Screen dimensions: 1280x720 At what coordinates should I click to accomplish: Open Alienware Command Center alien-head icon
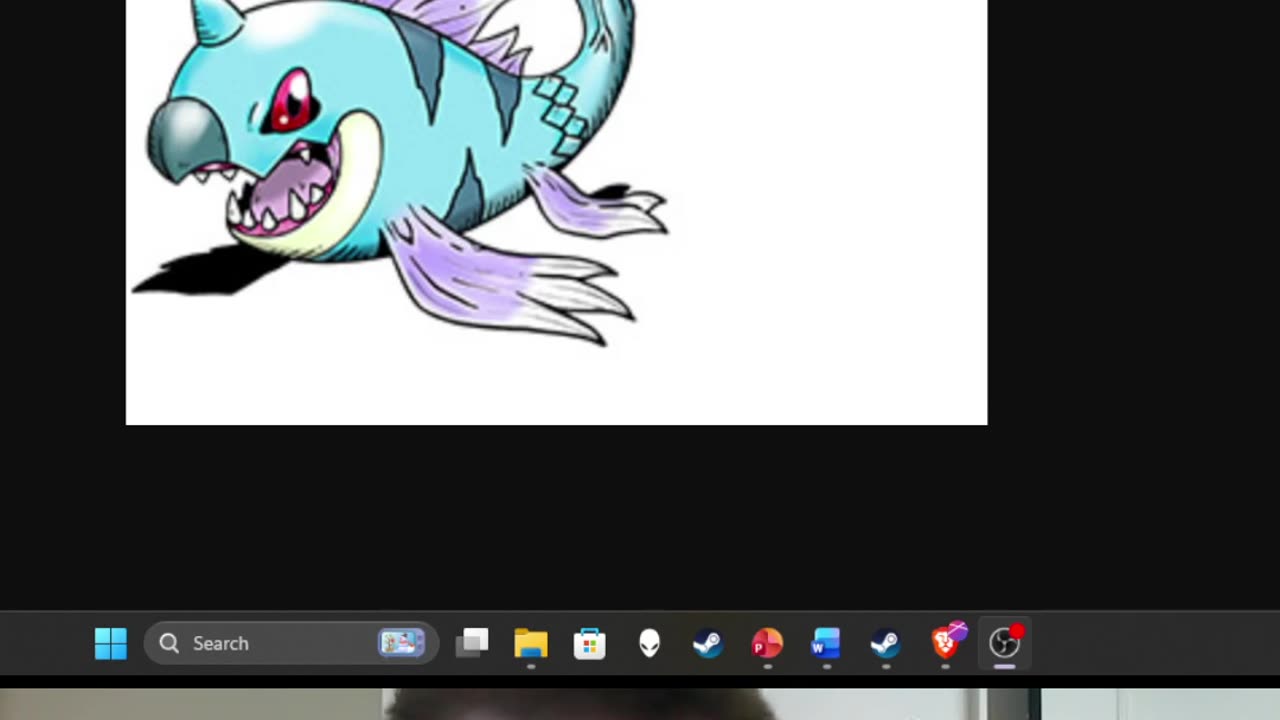click(650, 643)
